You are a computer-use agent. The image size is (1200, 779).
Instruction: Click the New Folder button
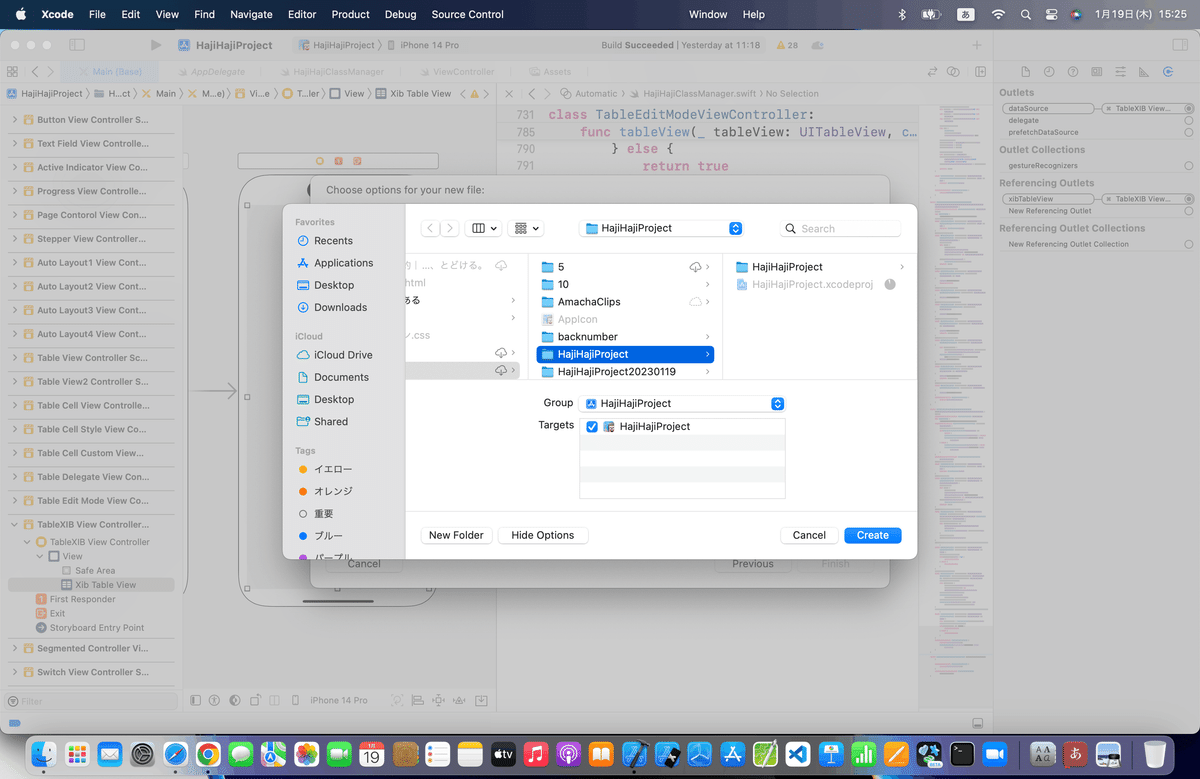pyautogui.click(x=456, y=535)
